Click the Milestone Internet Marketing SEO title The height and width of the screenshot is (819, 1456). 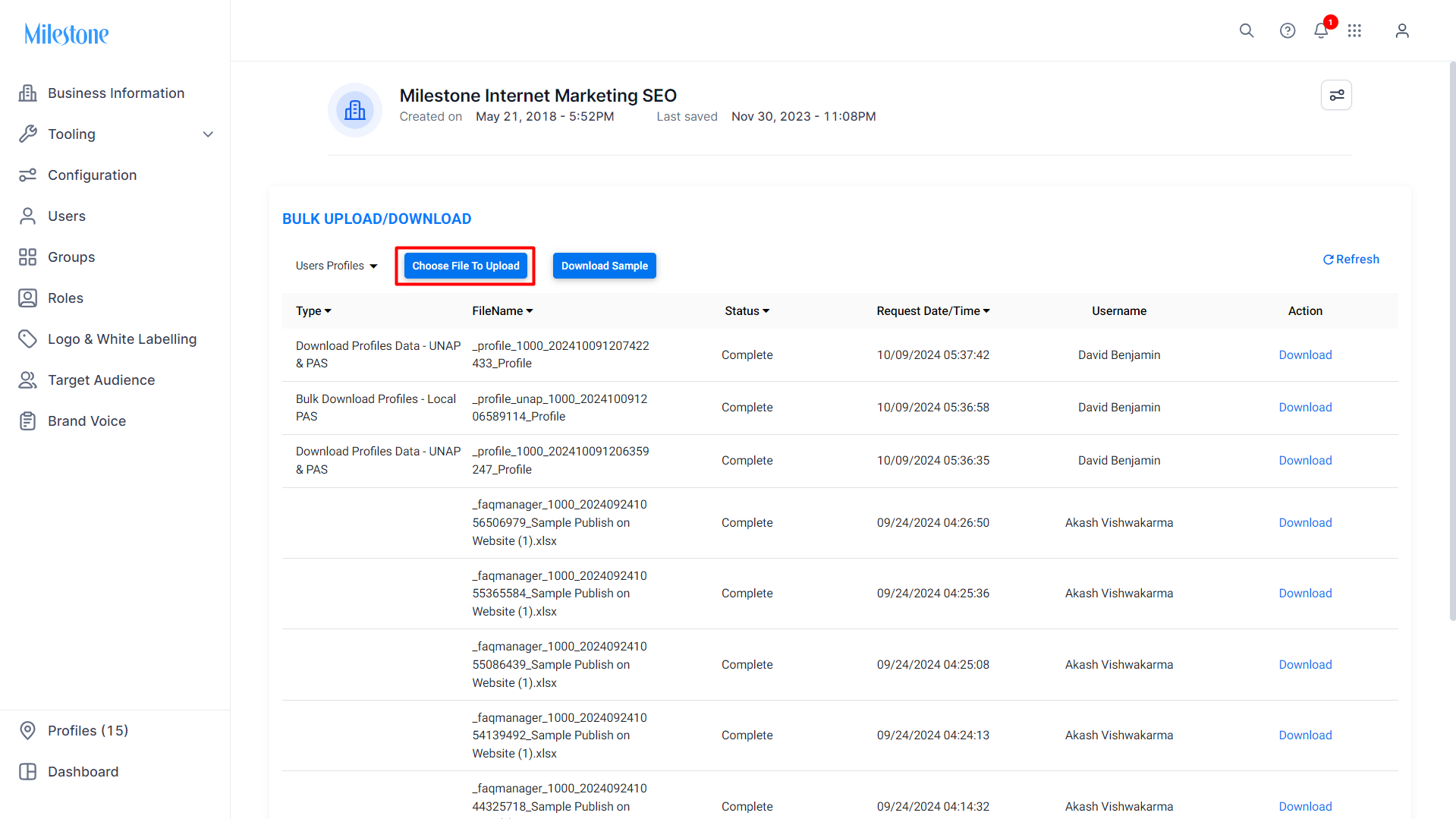538,96
